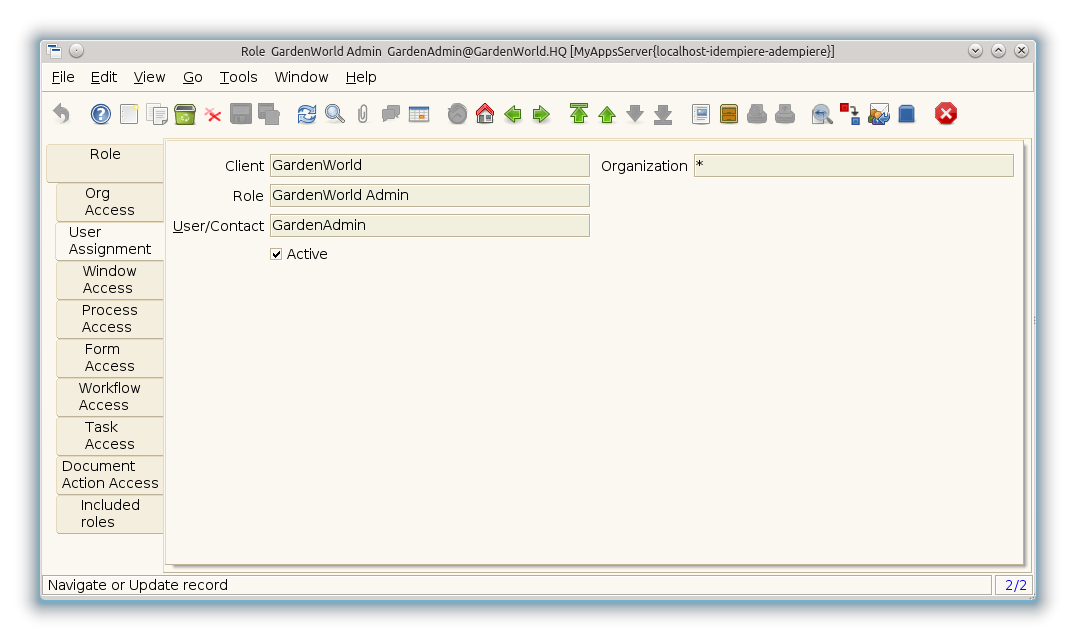Open the Tools menu
1076x640 pixels.
(x=238, y=77)
